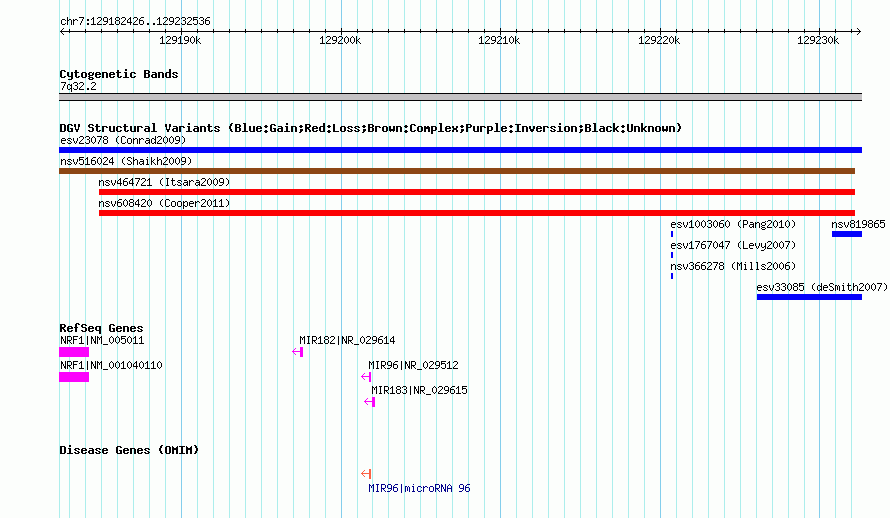Click the blue esv33085 gain bar
Viewport: 890px width, 518px height.
[809, 297]
